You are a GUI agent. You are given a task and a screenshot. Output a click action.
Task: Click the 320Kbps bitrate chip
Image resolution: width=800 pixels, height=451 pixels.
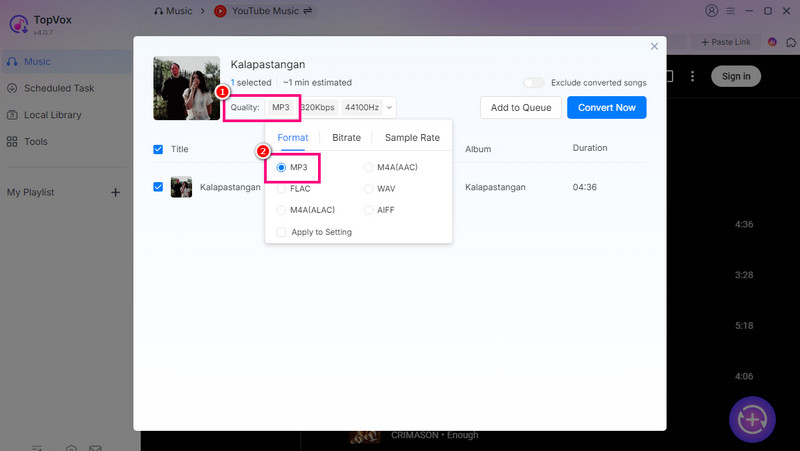317,108
